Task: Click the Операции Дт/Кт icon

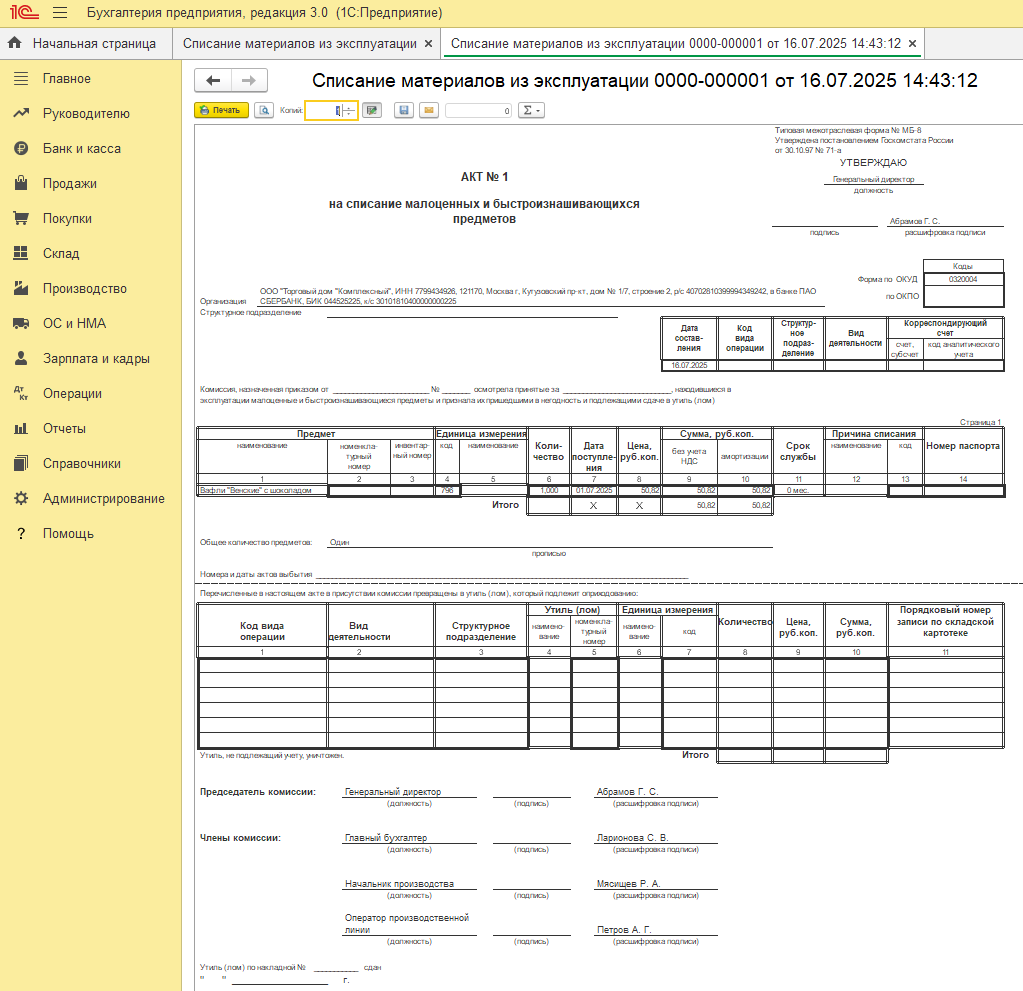Action: (21, 393)
